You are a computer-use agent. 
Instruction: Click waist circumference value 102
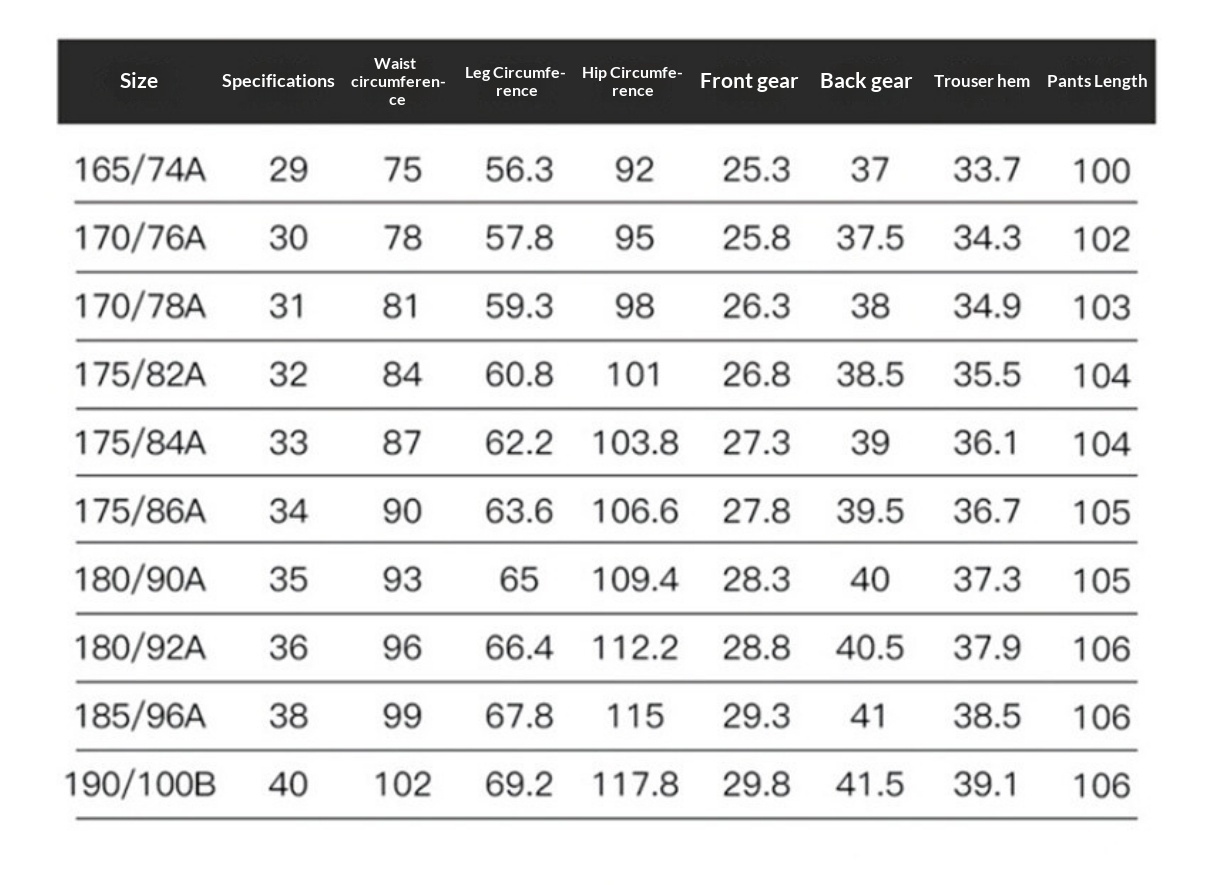[x=402, y=785]
